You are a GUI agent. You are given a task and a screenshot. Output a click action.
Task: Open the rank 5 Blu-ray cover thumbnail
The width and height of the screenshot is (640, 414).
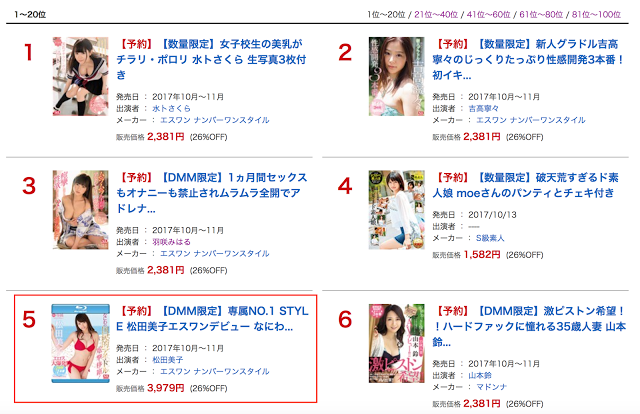(80, 343)
